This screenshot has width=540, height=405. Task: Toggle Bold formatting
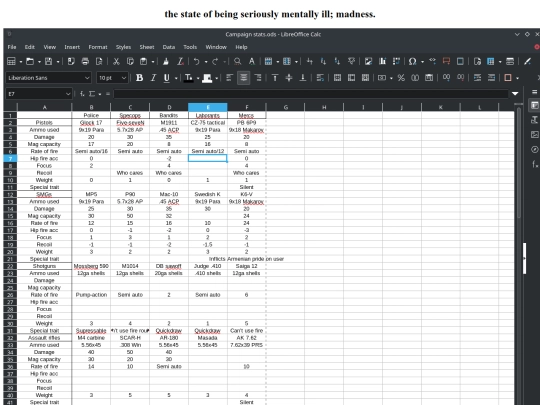point(139,78)
